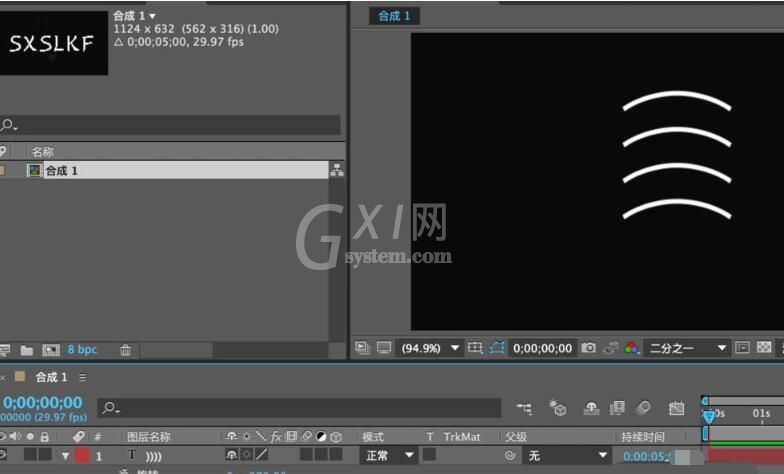Toggle hide shy layers icon in timeline toolbar
Screen dimensions: 784x474
point(592,408)
